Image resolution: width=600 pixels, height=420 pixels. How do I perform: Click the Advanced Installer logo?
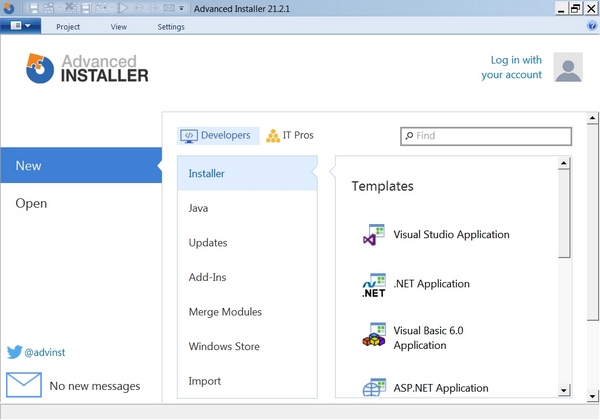pyautogui.click(x=87, y=68)
